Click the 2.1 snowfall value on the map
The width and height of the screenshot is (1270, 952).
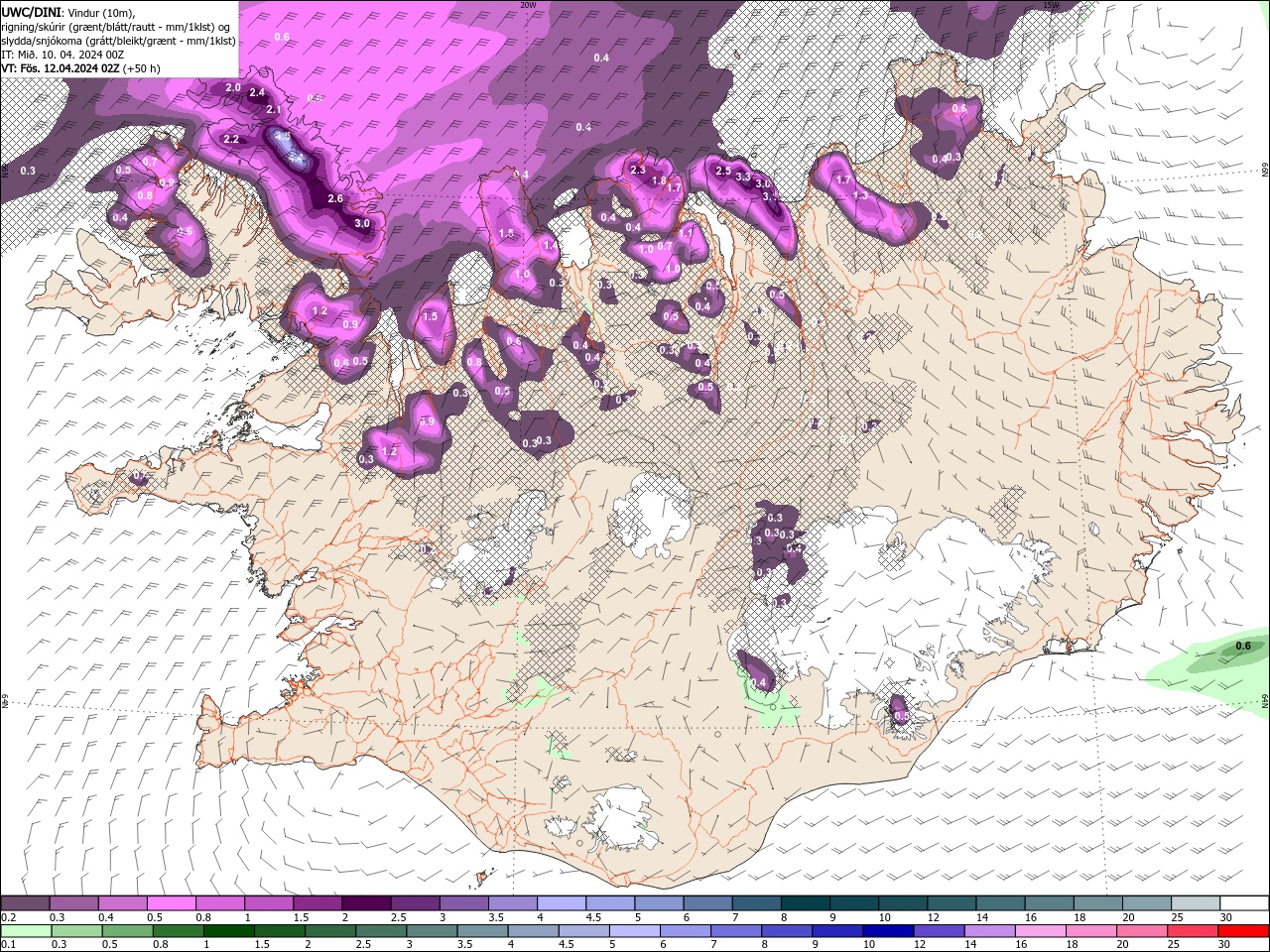[x=275, y=110]
